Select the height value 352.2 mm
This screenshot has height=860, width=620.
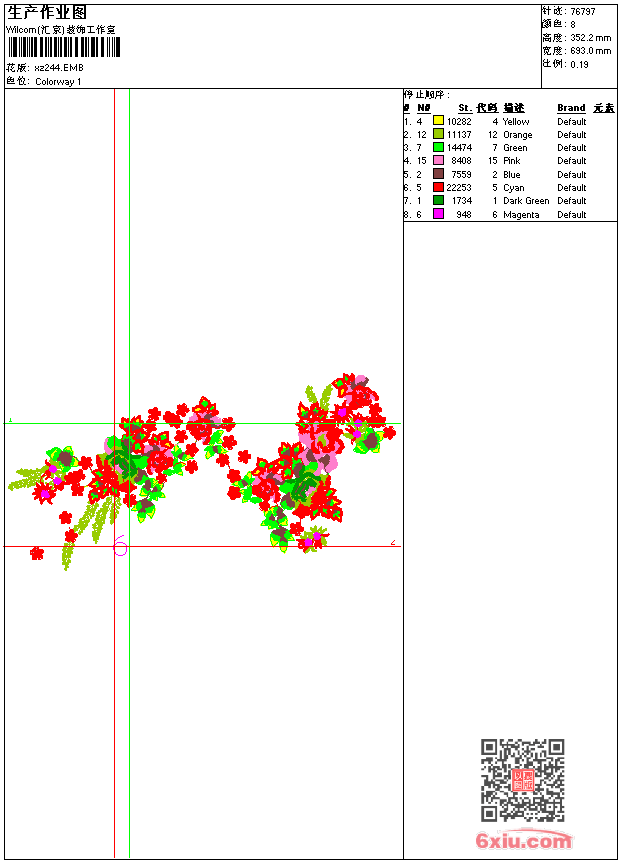coord(590,38)
